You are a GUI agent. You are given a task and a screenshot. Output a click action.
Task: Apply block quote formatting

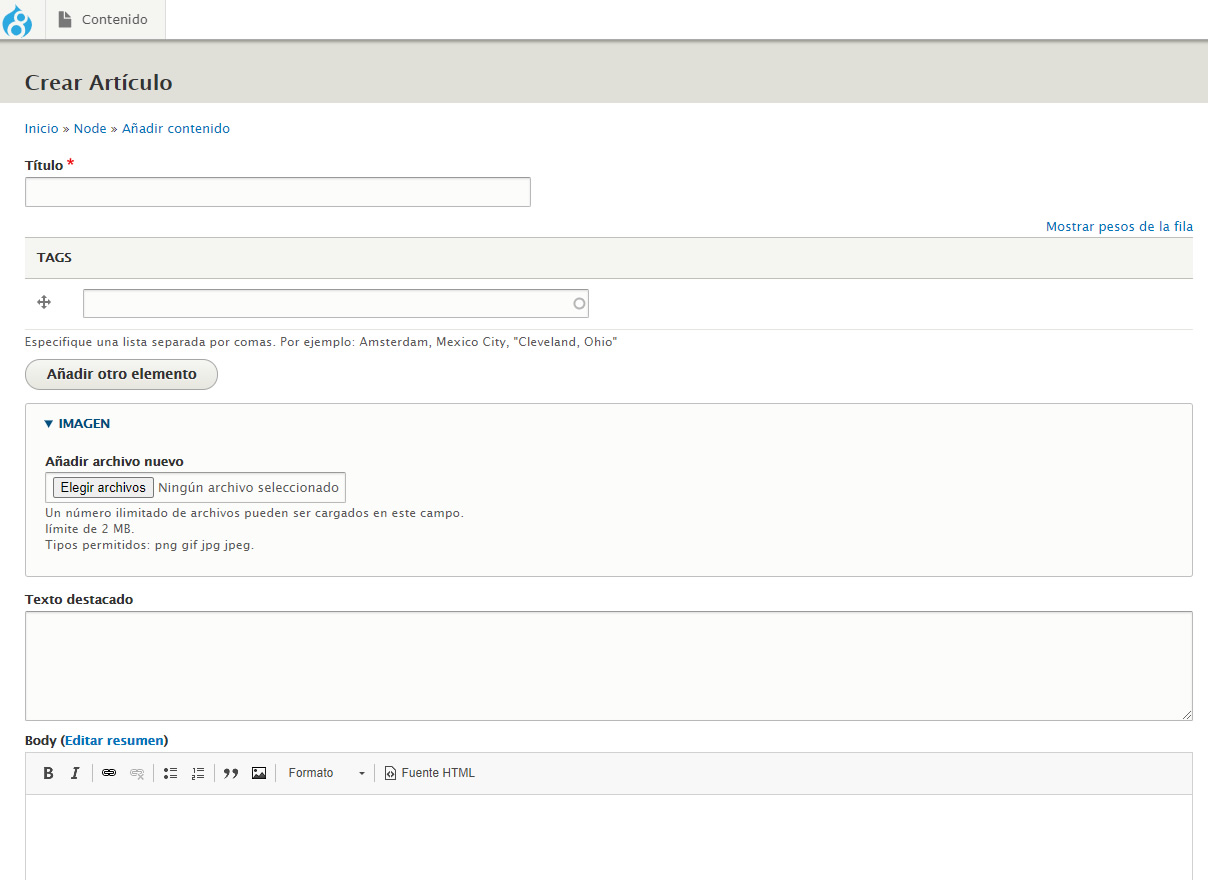(231, 773)
